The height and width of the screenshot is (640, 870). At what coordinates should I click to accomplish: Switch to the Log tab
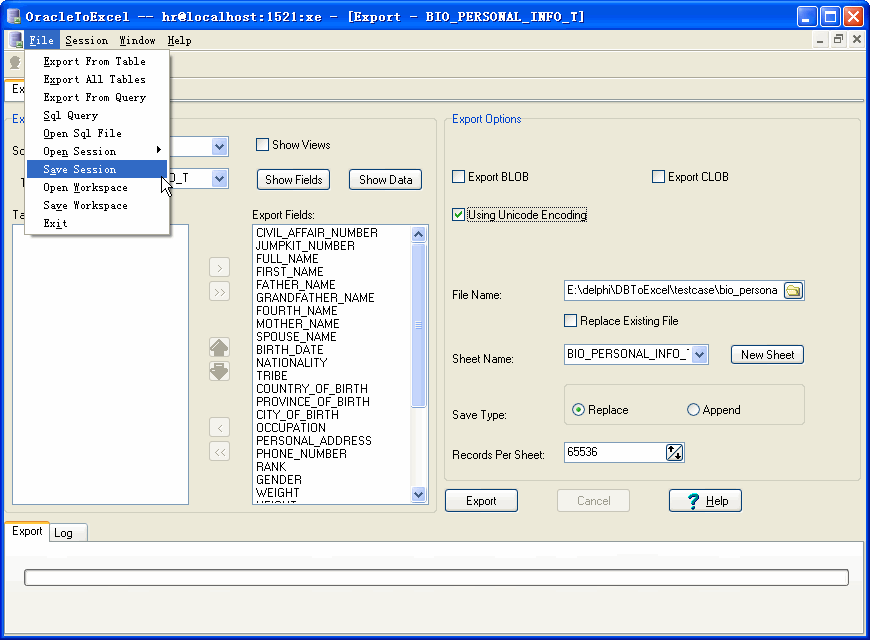coord(68,533)
